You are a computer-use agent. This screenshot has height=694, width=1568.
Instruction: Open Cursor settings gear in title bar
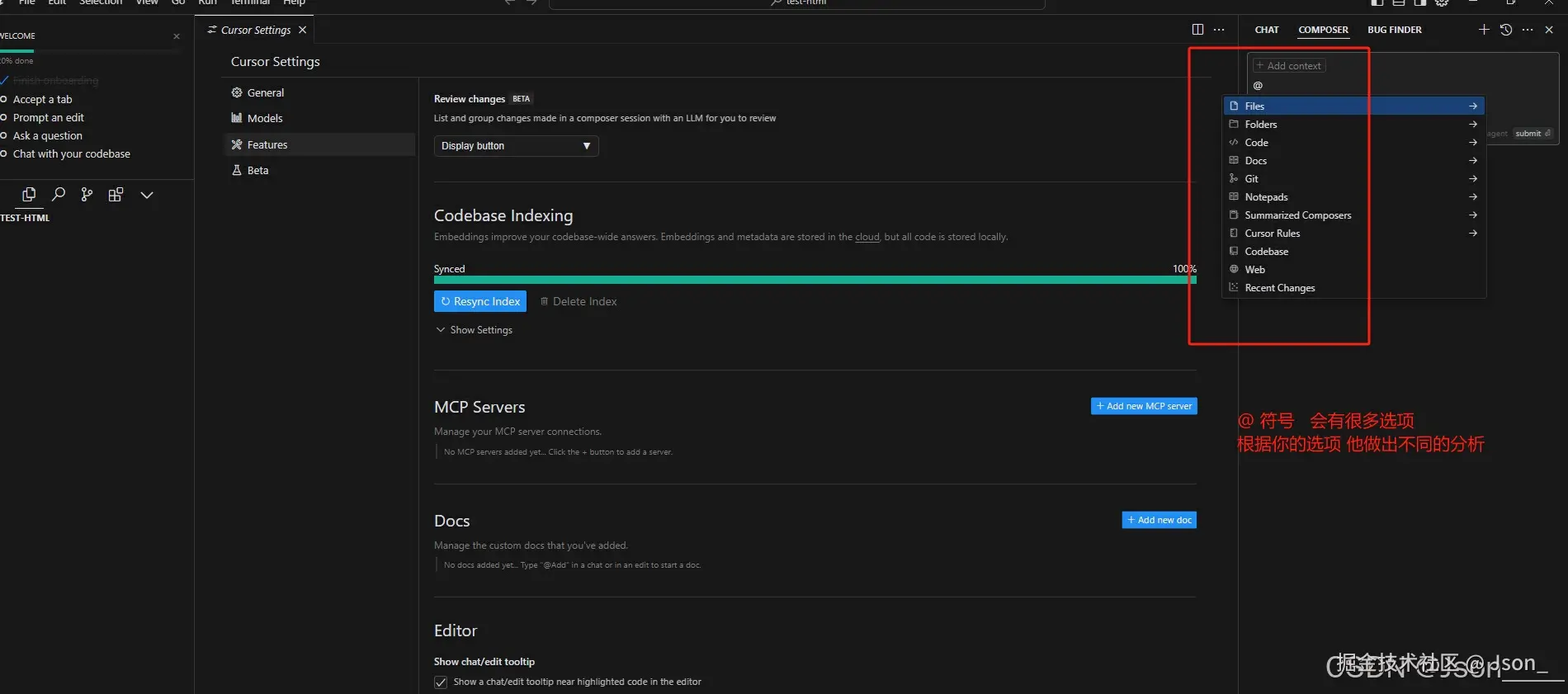[x=1442, y=2]
